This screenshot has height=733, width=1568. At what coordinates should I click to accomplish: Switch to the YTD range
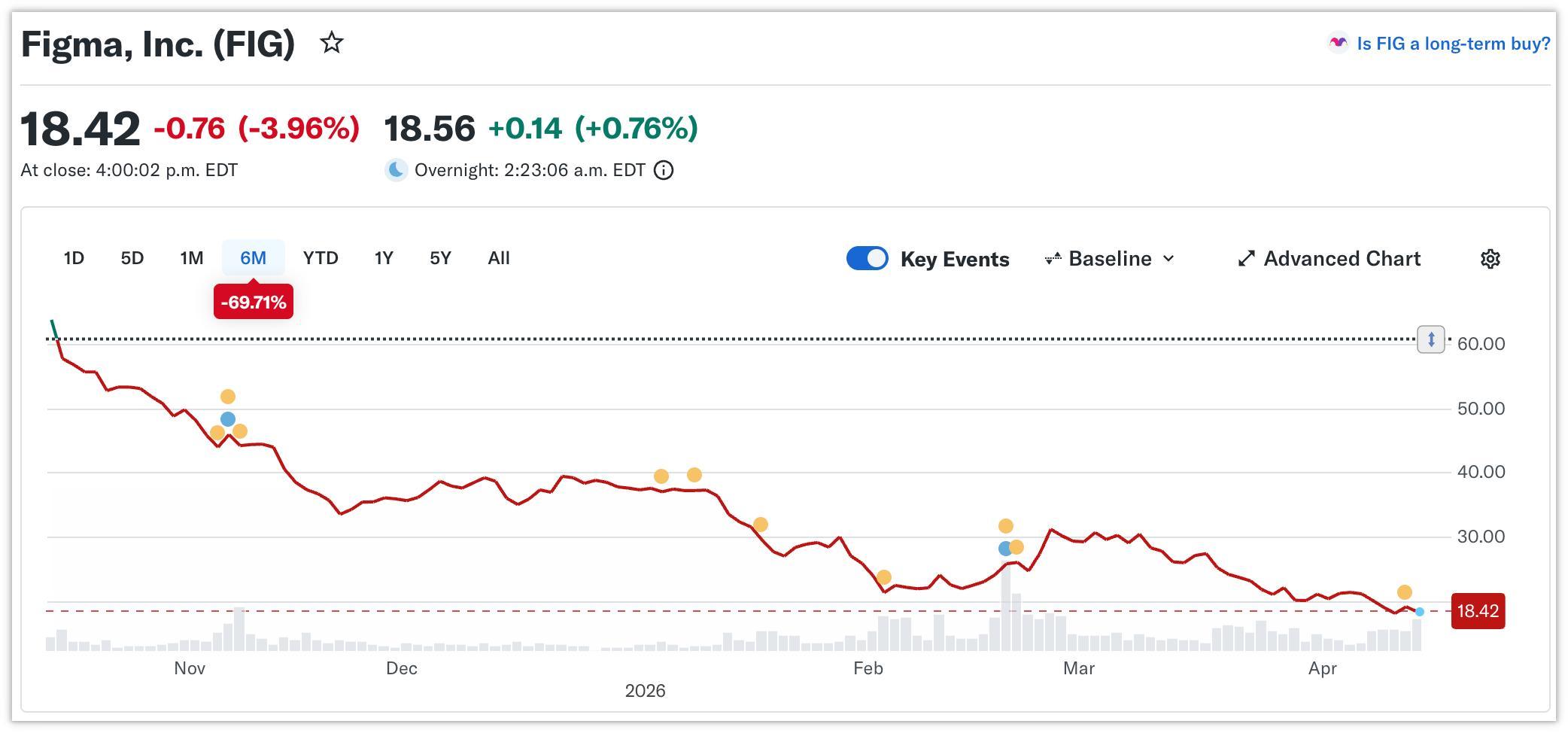pos(321,258)
